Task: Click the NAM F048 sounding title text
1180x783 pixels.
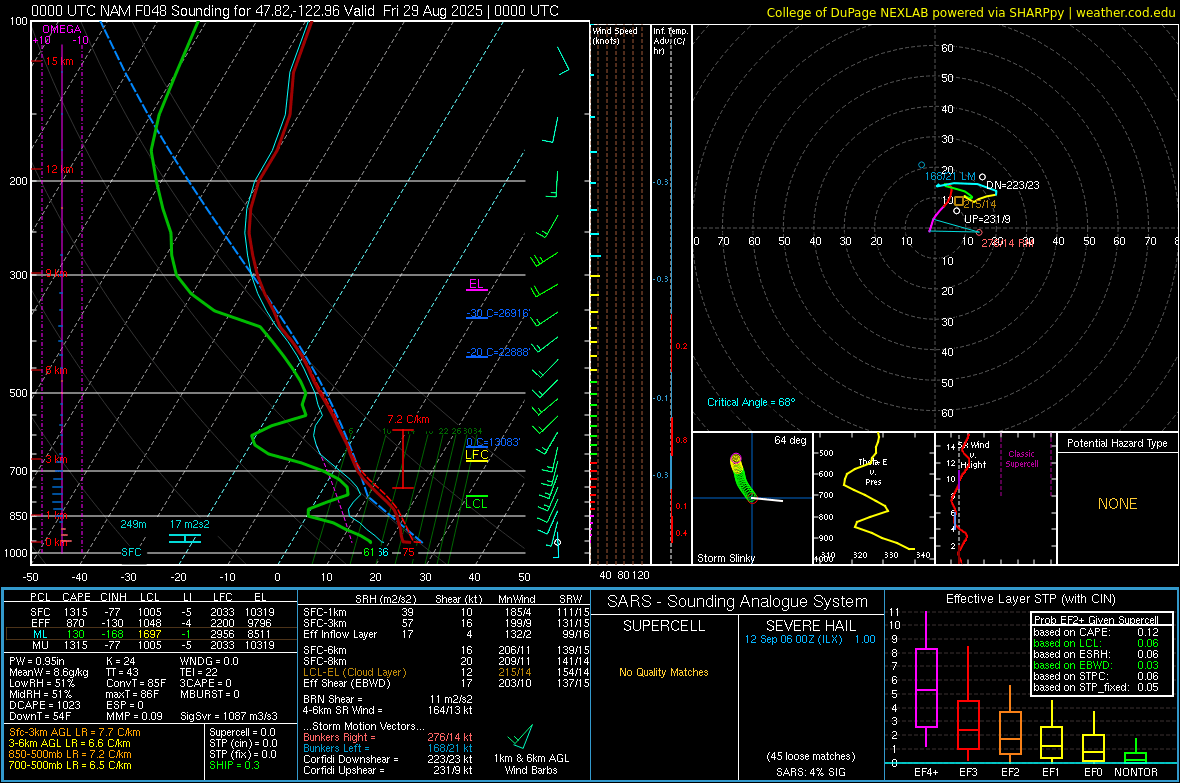Action: 295,11
